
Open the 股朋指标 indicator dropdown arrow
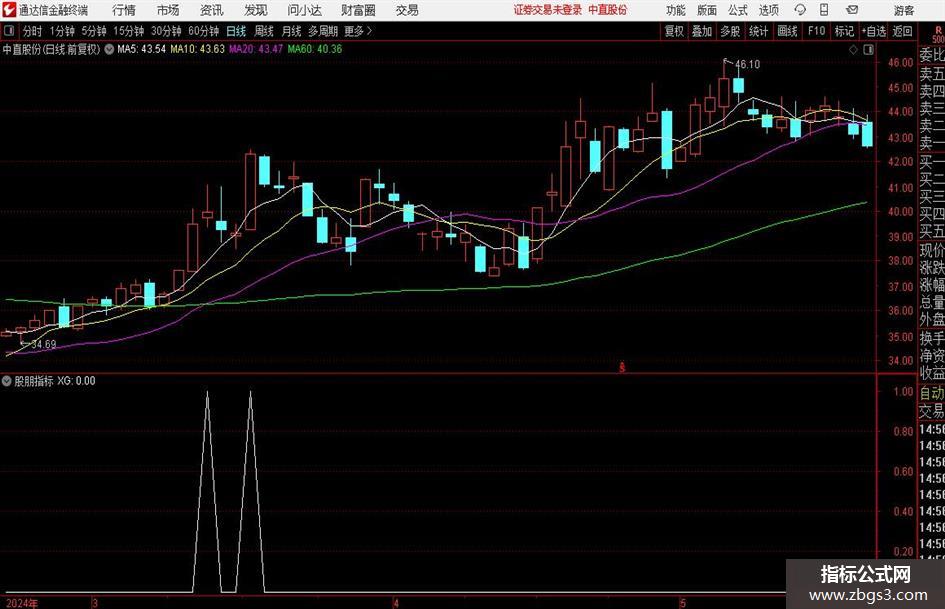[x=7, y=380]
